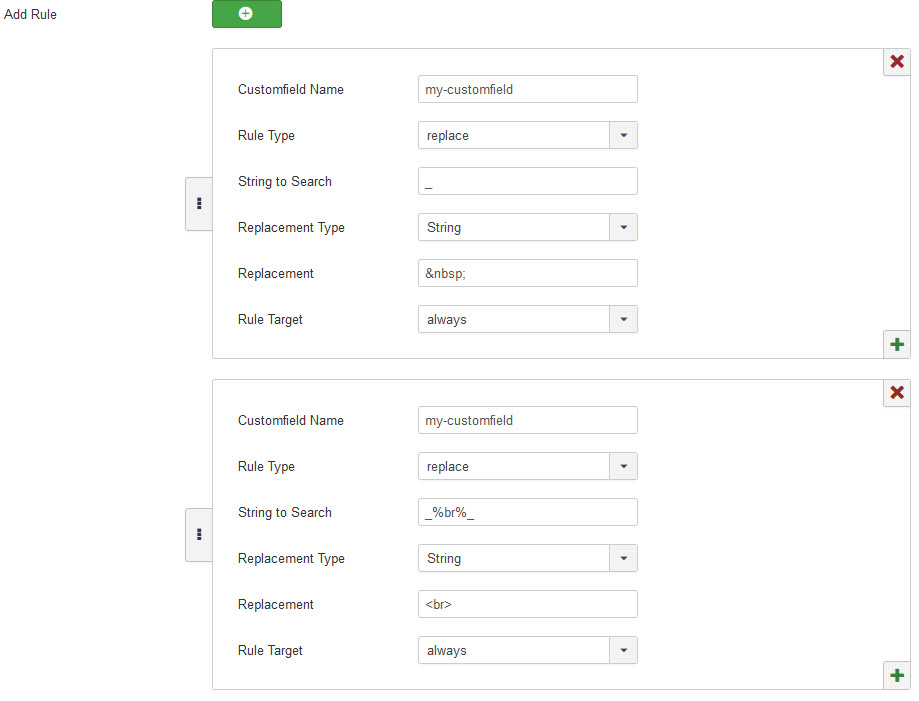Click the first rule's Replacement Type label

(x=291, y=228)
